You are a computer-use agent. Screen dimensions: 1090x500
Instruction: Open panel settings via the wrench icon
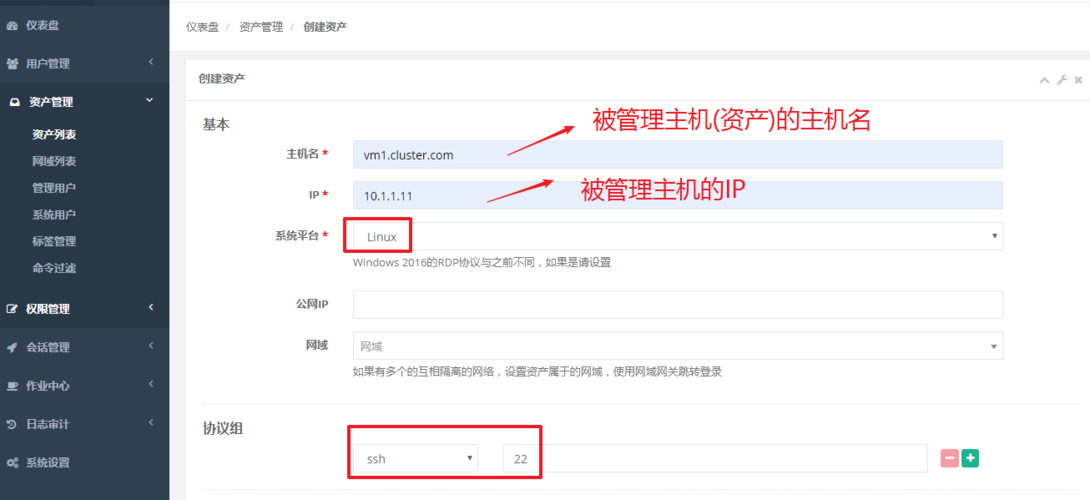tap(1061, 80)
